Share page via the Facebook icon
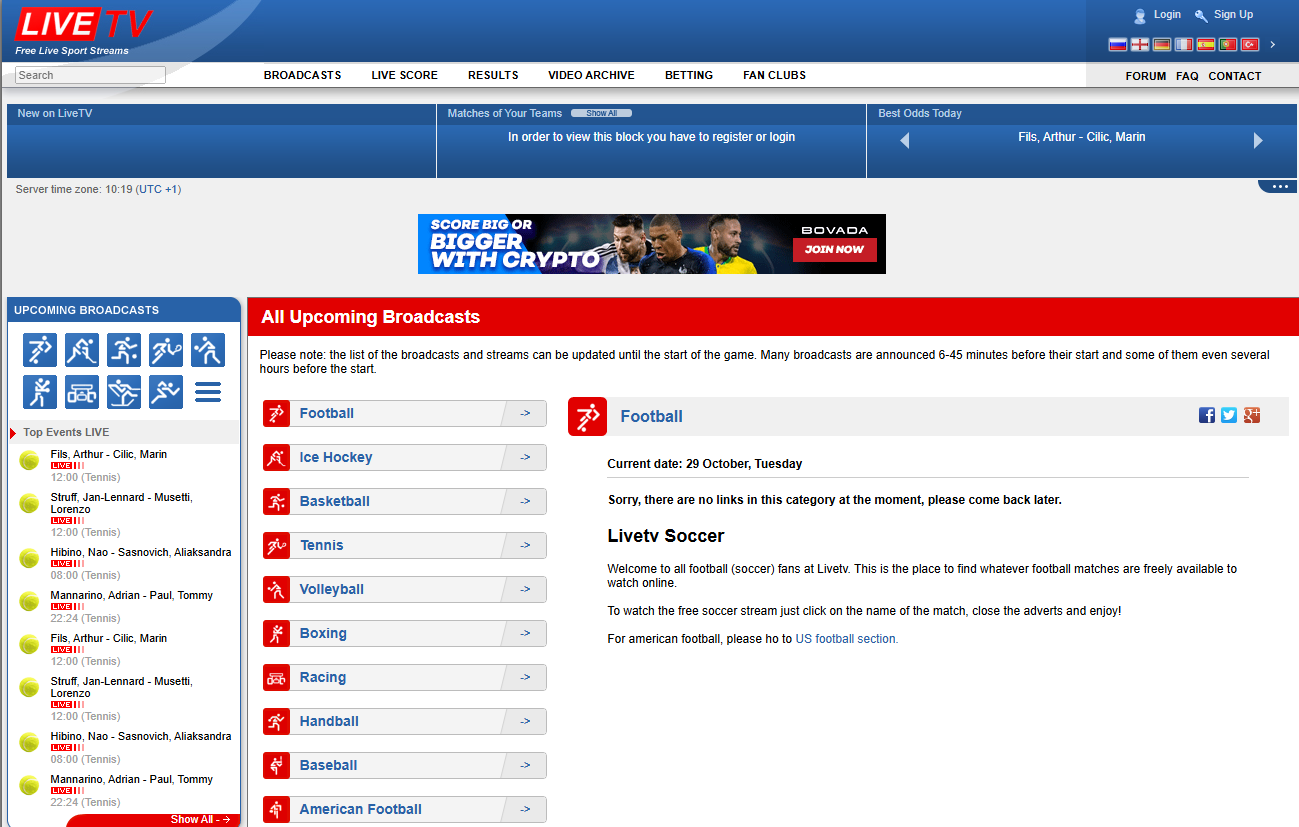The height and width of the screenshot is (827, 1299). [x=1207, y=415]
